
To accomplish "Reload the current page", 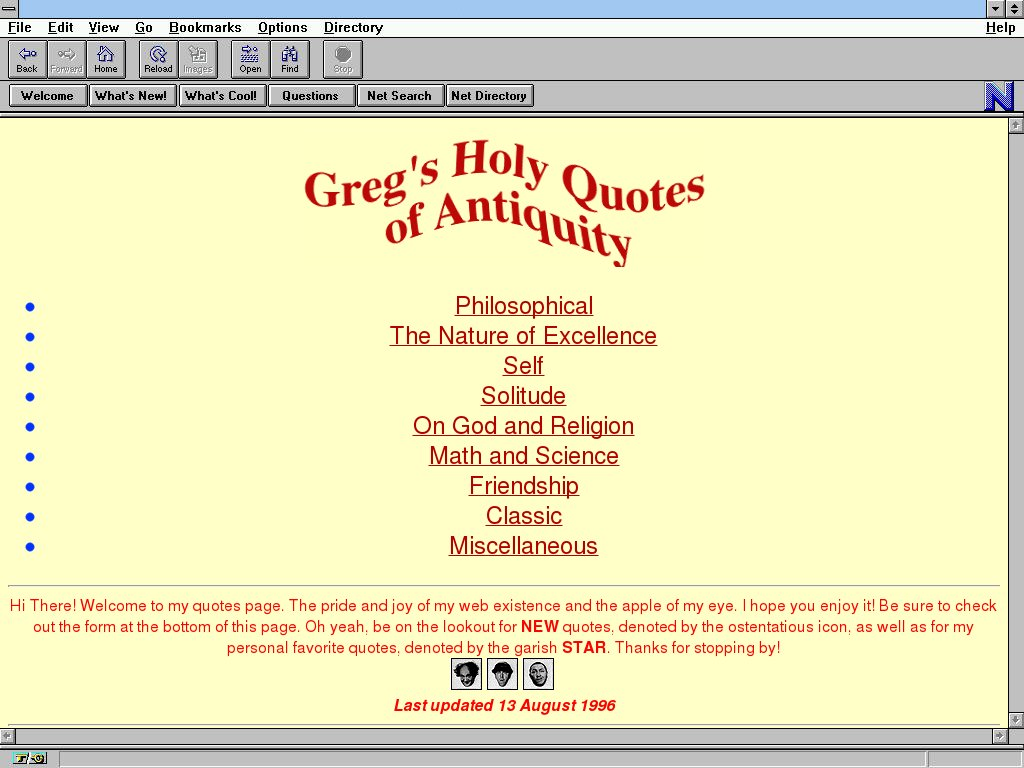I will tap(158, 59).
